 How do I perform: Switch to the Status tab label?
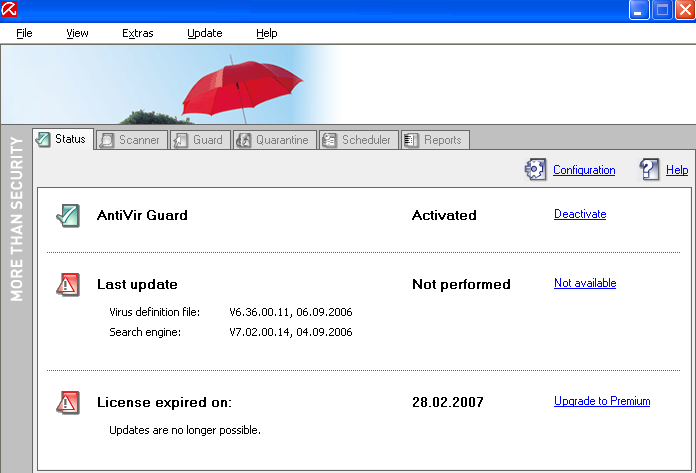coord(70,139)
